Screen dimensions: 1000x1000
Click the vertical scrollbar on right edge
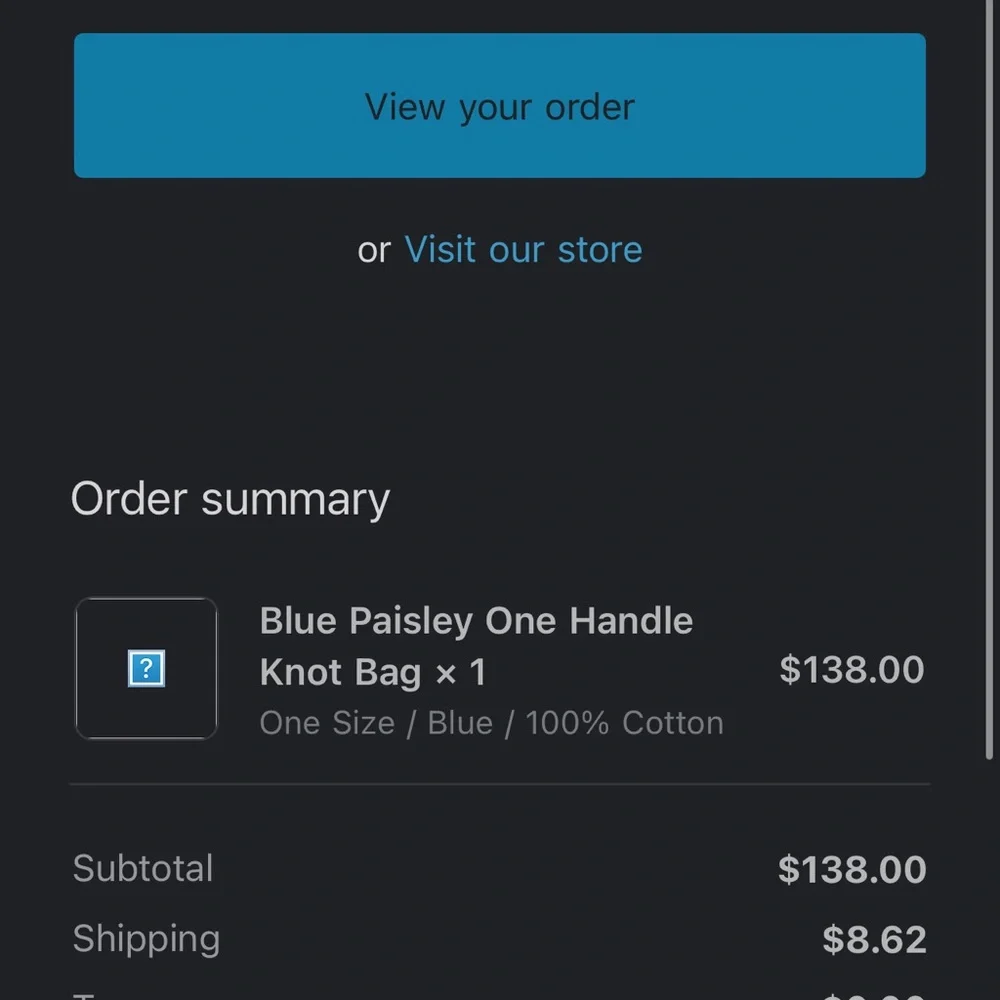(990, 400)
